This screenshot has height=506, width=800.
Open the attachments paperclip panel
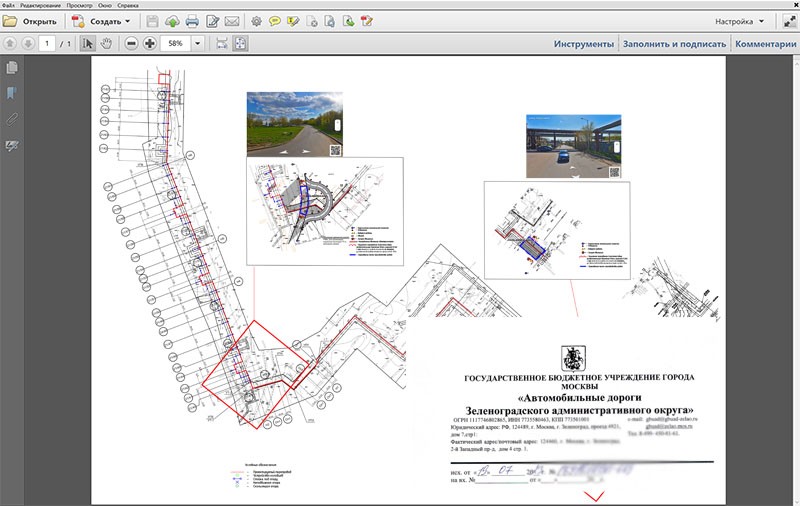click(x=12, y=120)
